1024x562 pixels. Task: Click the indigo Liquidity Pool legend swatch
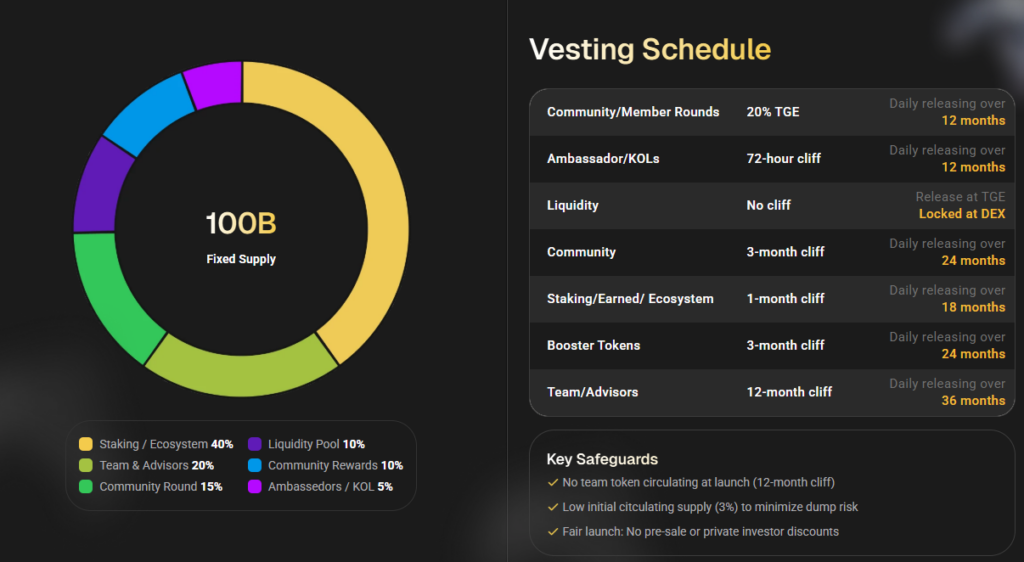pos(255,444)
